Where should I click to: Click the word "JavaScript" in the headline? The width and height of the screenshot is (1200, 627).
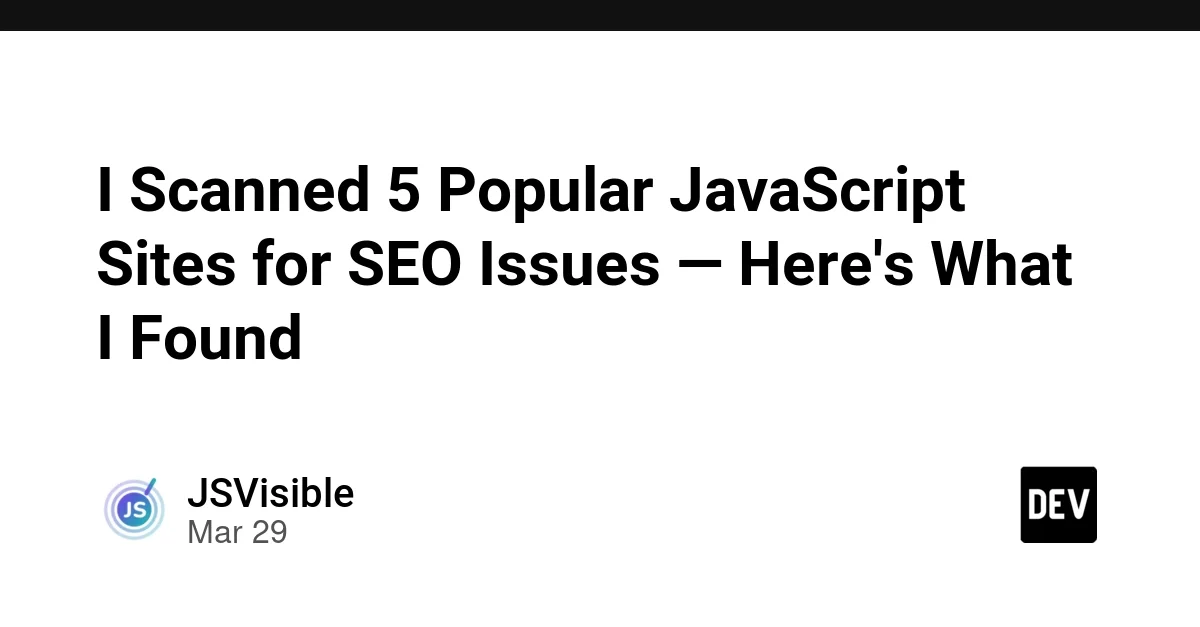point(817,191)
